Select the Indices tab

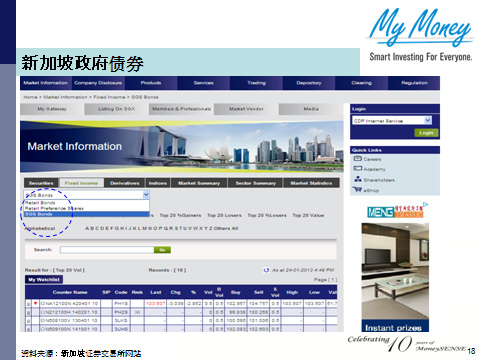pyautogui.click(x=158, y=183)
